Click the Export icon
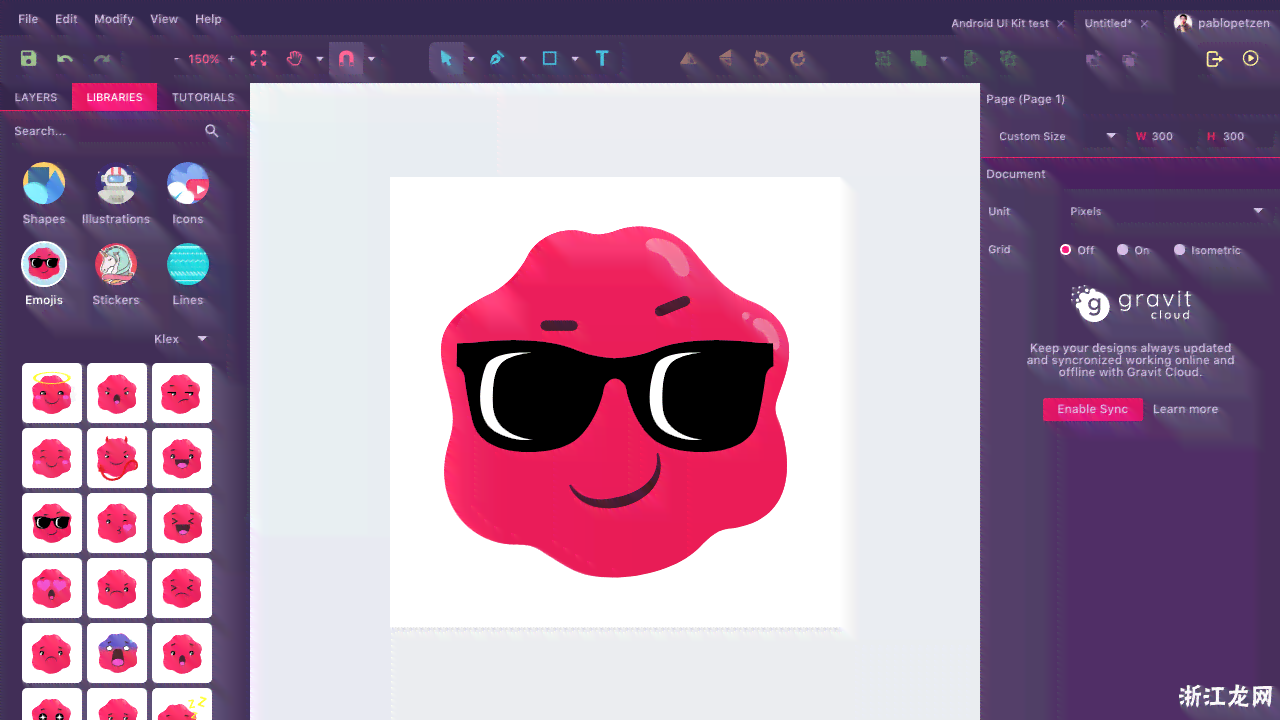The width and height of the screenshot is (1280, 720). click(1214, 59)
